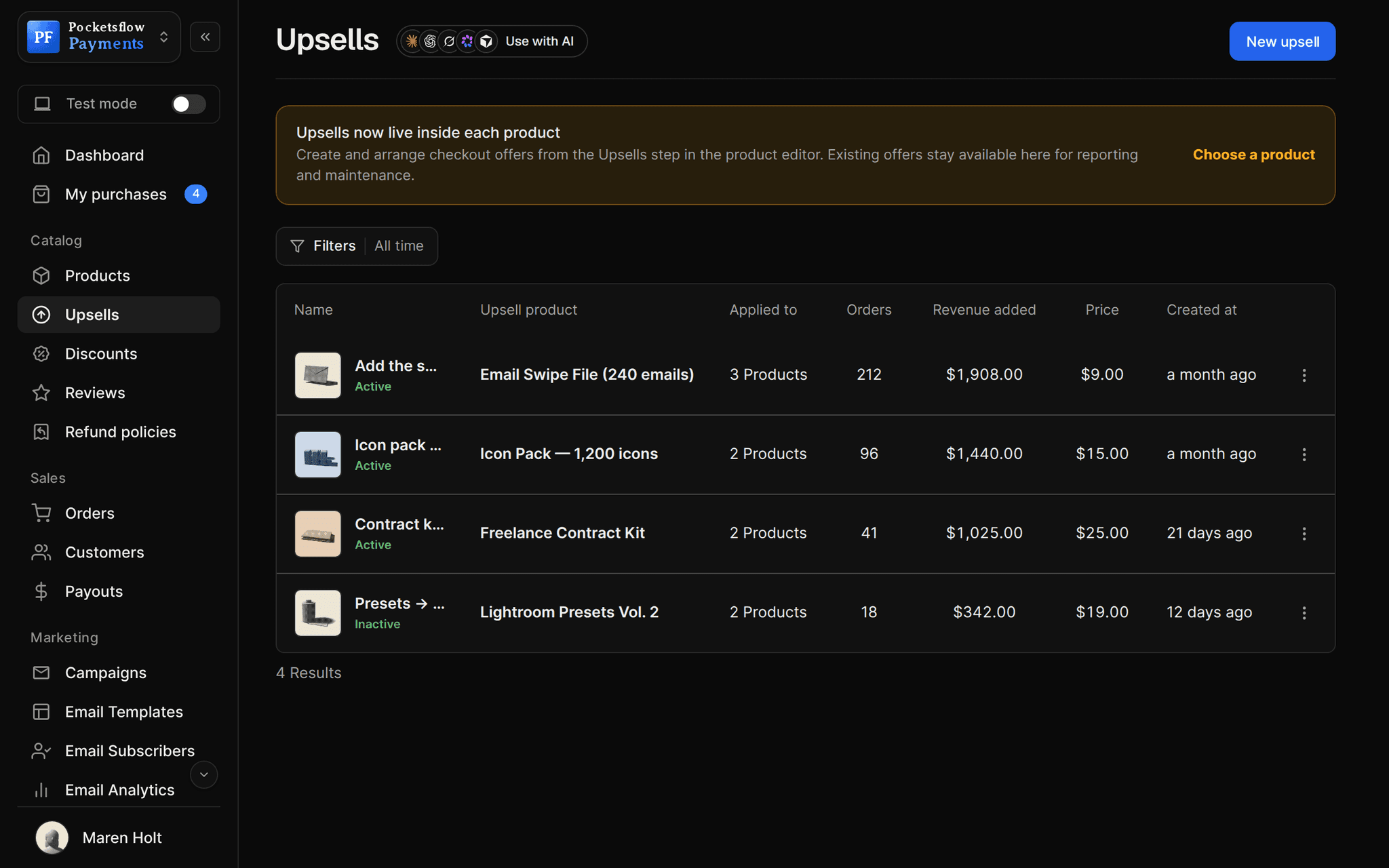
Task: Create a New upsell
Action: click(x=1282, y=41)
